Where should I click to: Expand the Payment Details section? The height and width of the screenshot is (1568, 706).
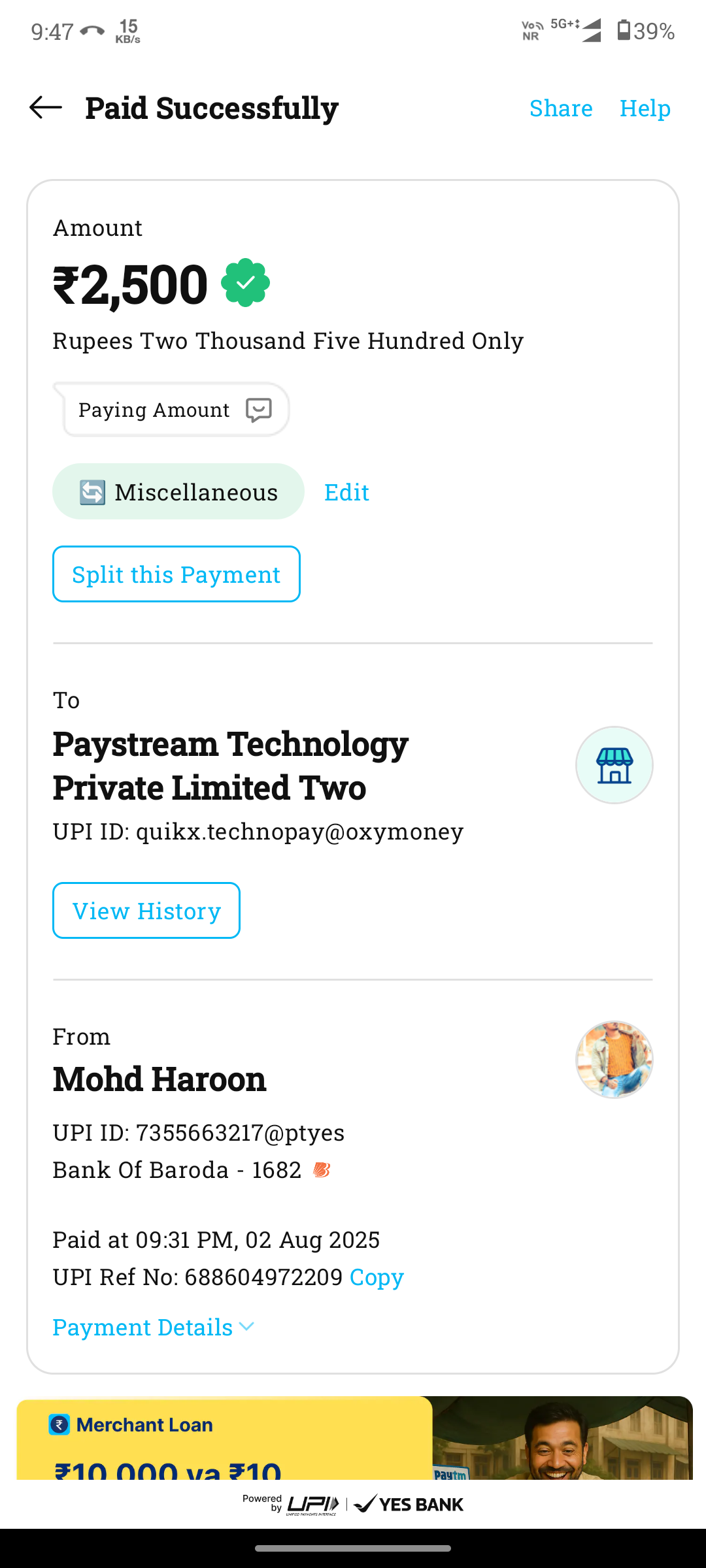(x=153, y=1327)
